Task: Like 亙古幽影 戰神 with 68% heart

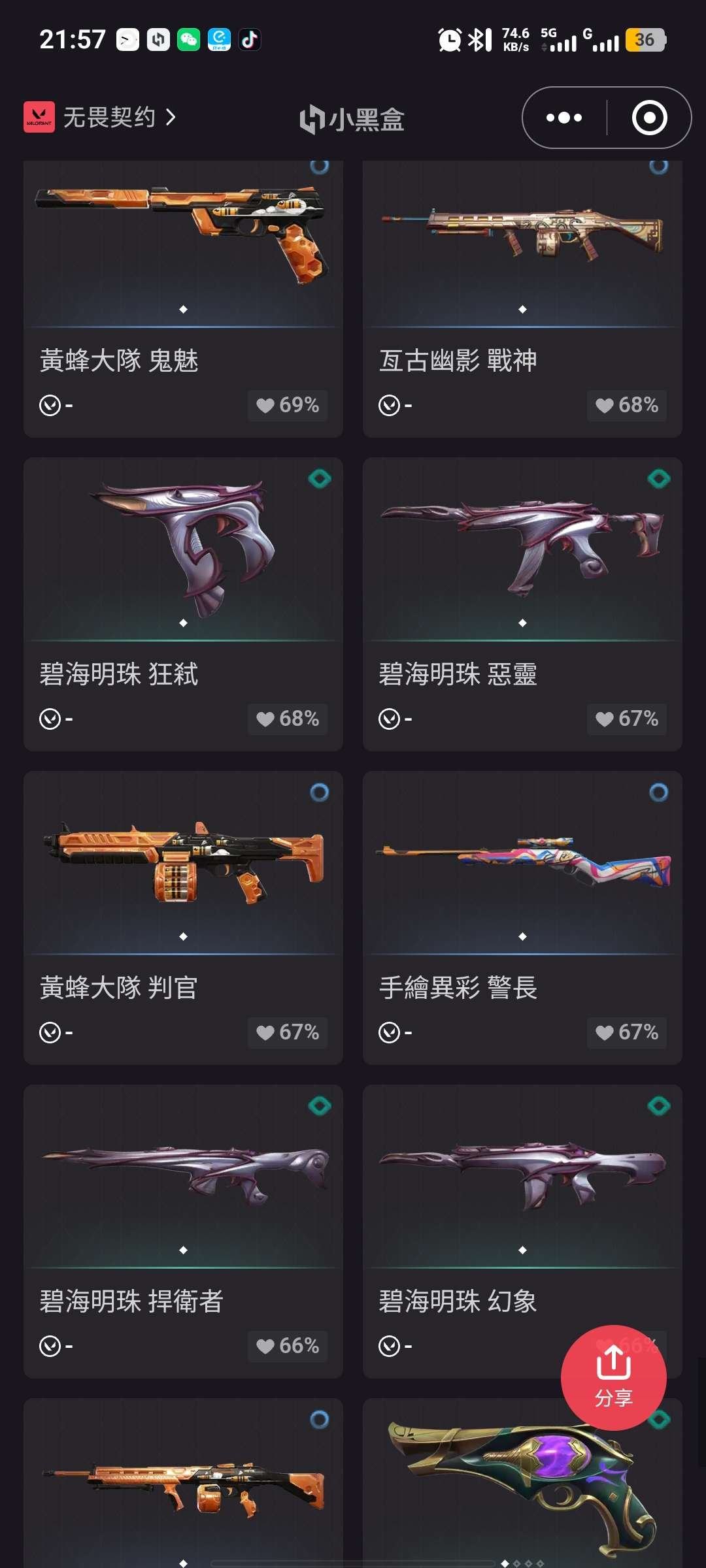Action: pos(627,405)
